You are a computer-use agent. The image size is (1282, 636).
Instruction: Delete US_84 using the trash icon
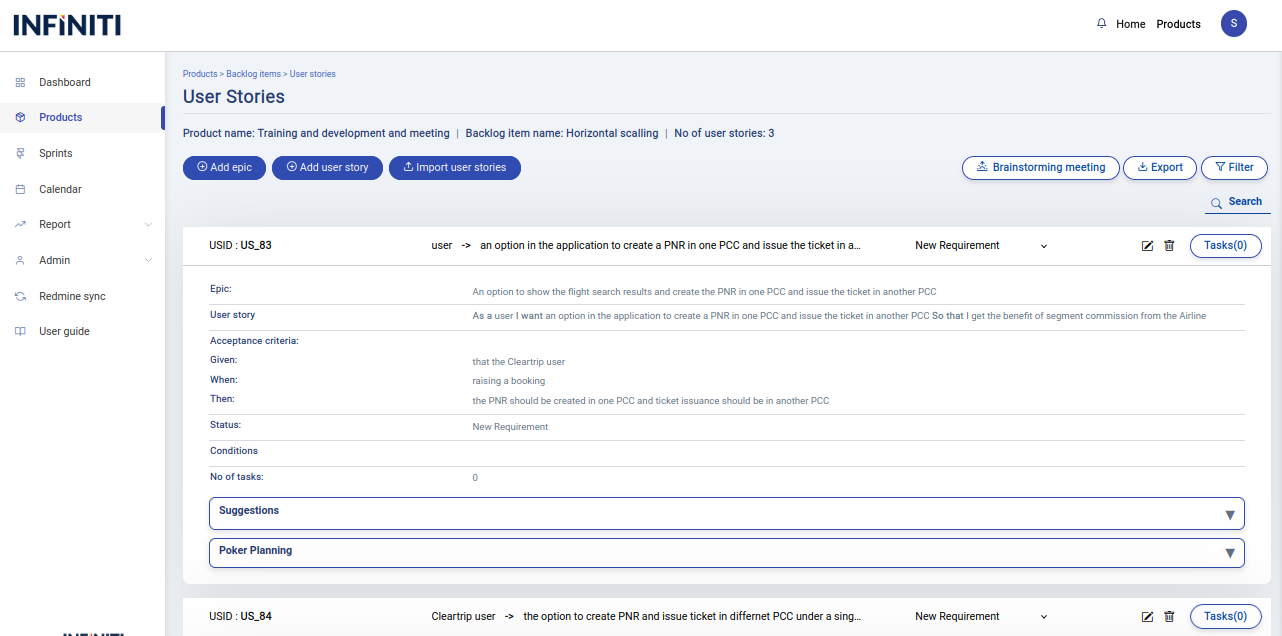pyautogui.click(x=1169, y=617)
